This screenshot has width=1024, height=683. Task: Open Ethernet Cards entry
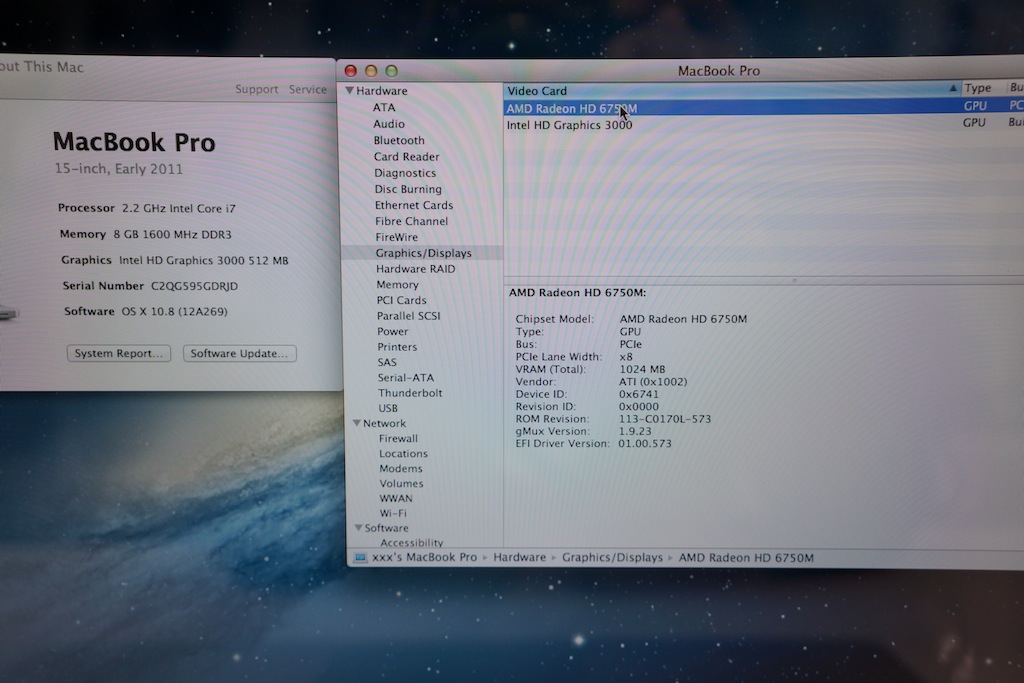pos(413,204)
